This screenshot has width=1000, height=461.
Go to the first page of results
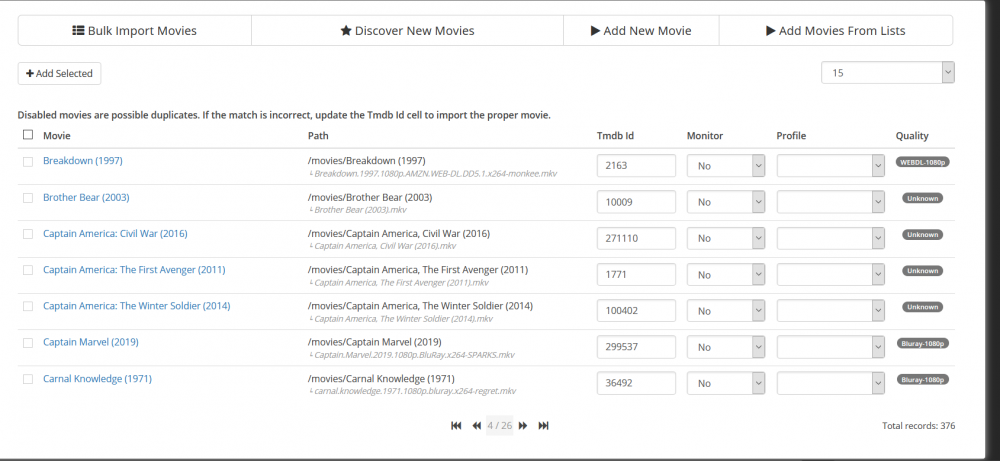pos(456,425)
